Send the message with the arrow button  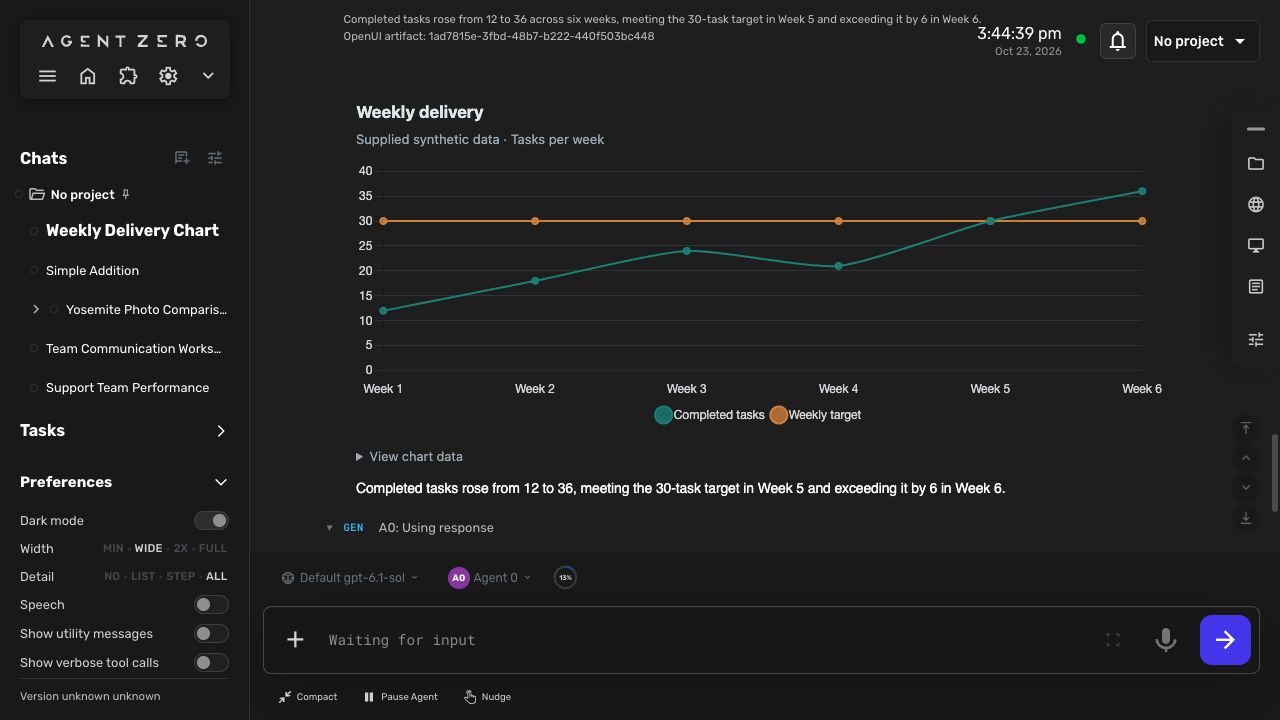[x=1225, y=640]
